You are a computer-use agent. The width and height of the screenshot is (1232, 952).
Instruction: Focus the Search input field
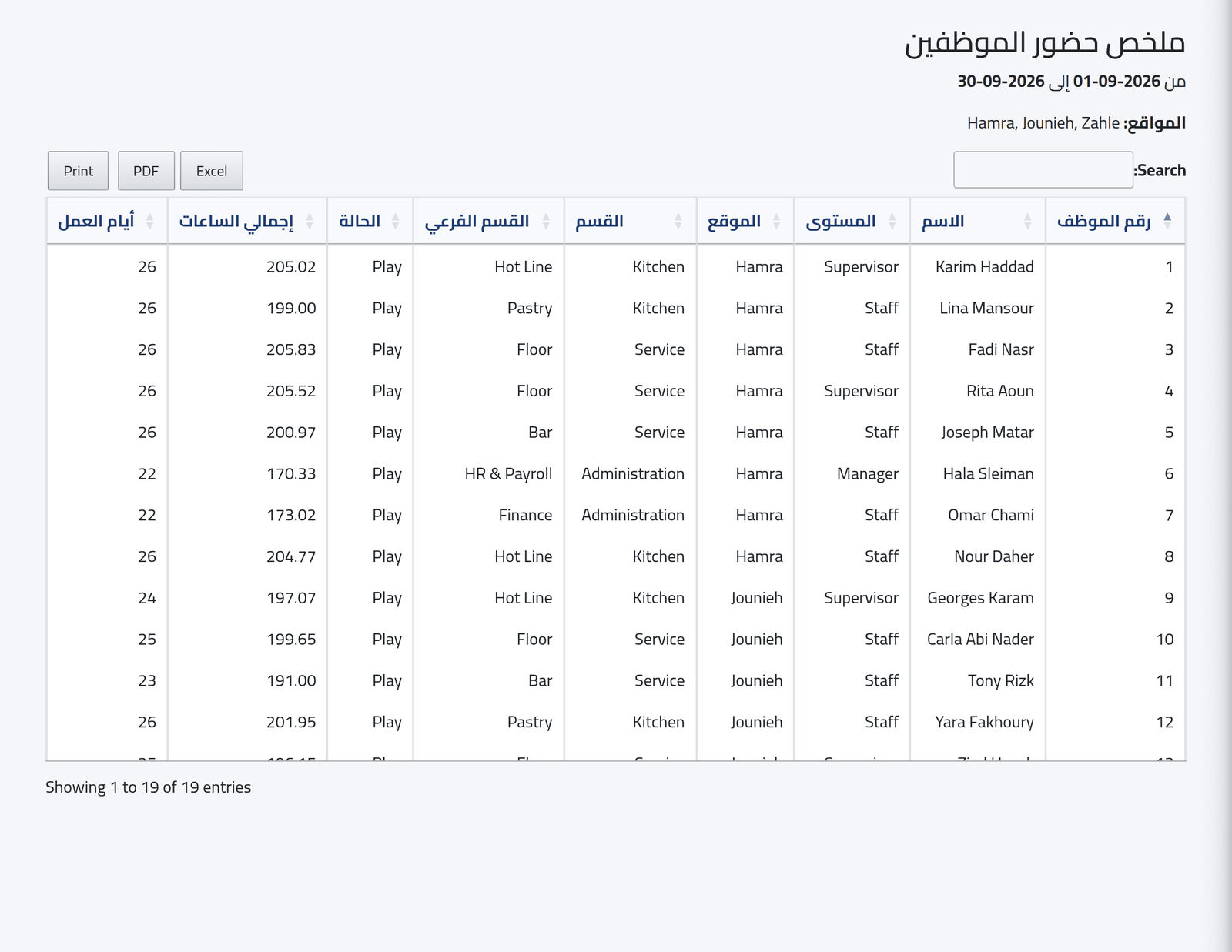click(1043, 170)
